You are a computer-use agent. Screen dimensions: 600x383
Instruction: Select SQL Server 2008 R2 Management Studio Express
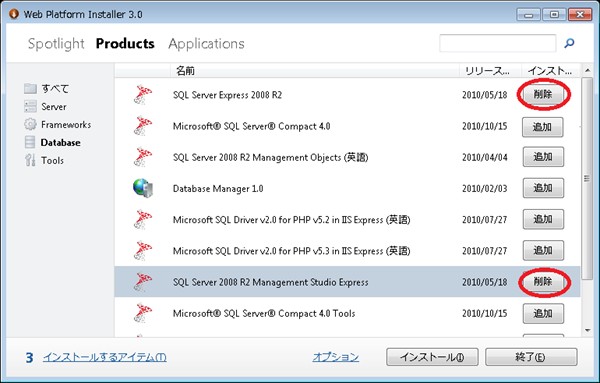point(271,282)
